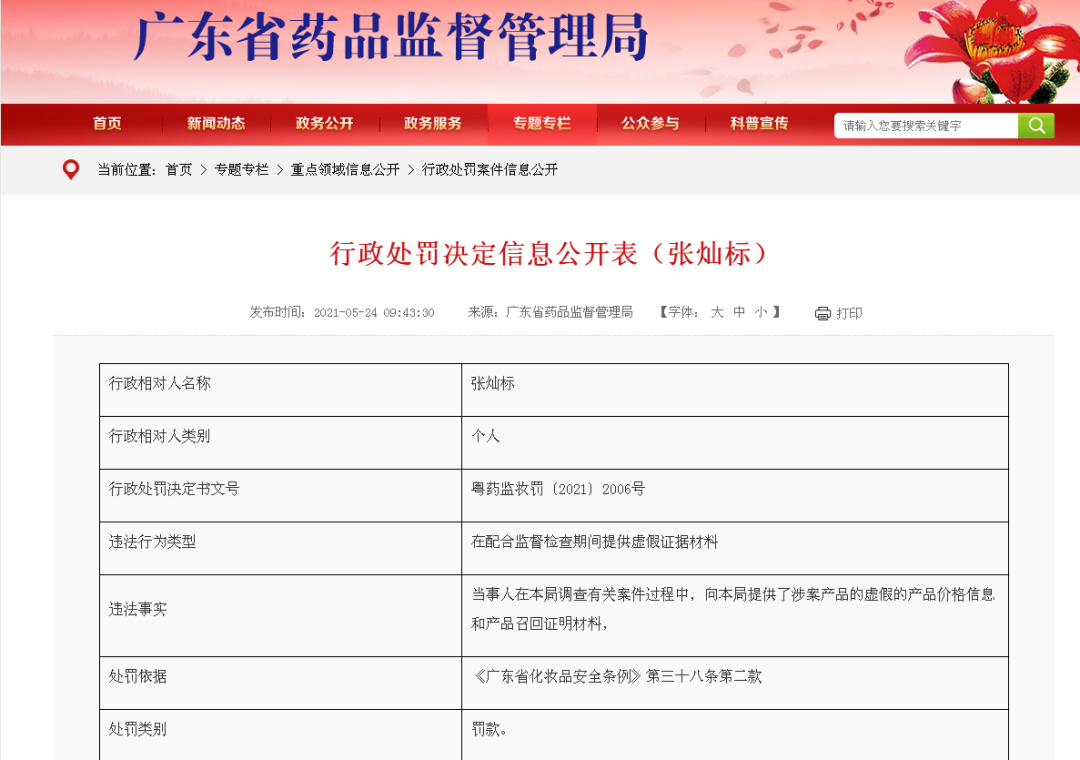Image resolution: width=1080 pixels, height=760 pixels.
Task: Open the 新闻动态 navigation menu
Action: pos(216,124)
